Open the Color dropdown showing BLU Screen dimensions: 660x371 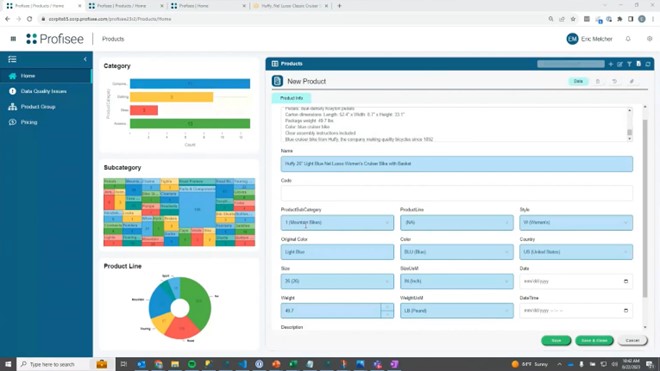pyautogui.click(x=457, y=252)
